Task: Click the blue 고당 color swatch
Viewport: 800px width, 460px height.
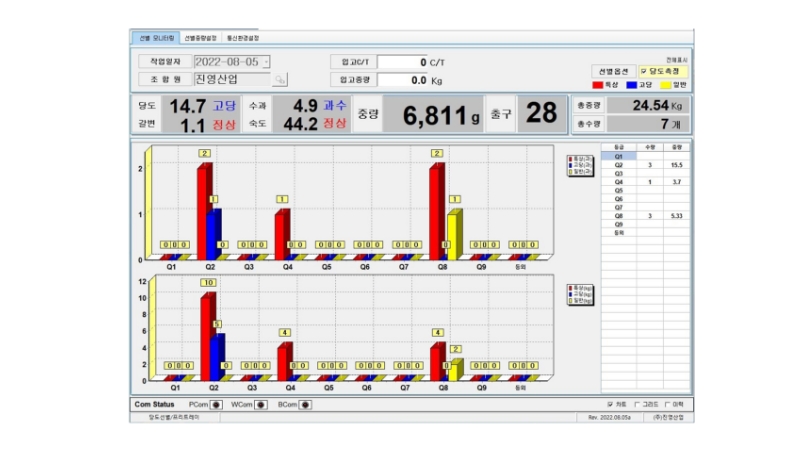Action: [x=632, y=85]
